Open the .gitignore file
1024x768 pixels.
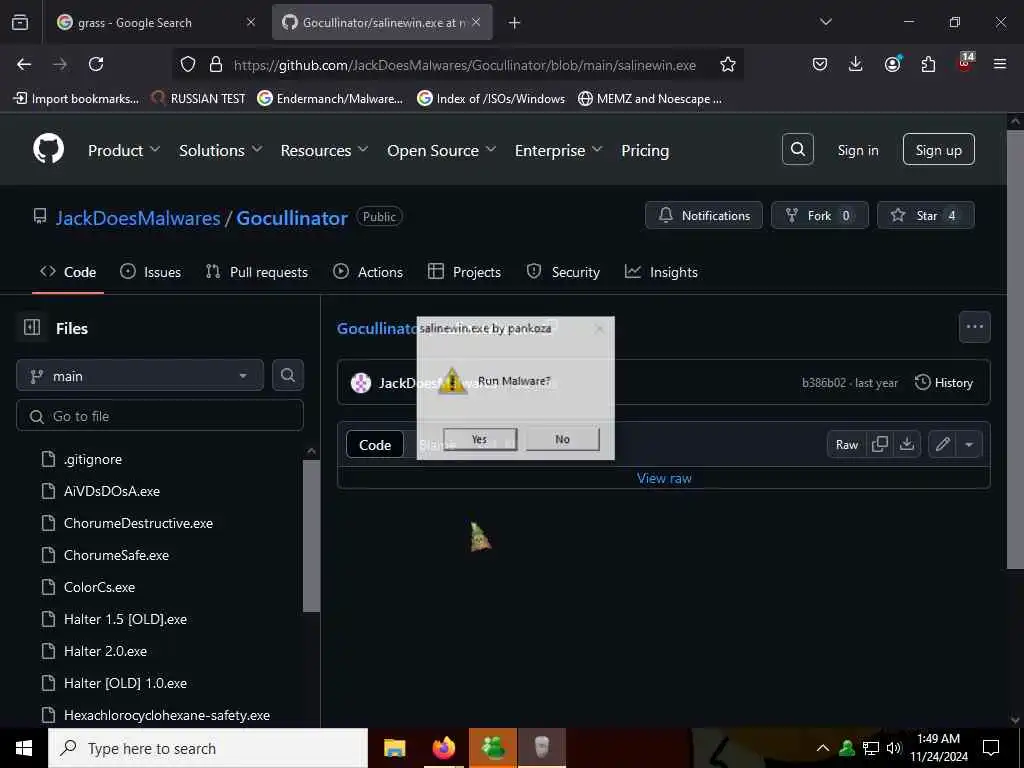pyautogui.click(x=93, y=458)
